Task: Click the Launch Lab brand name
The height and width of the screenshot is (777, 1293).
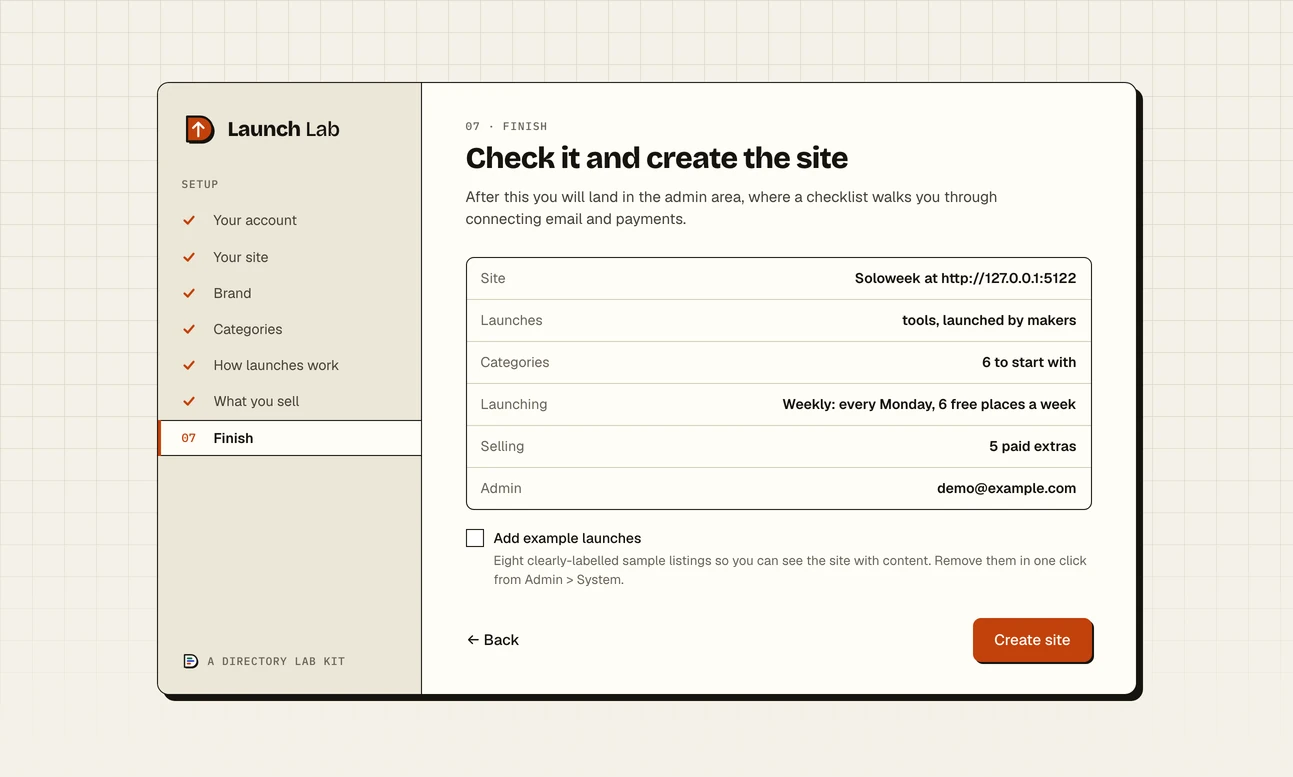Action: tap(283, 129)
